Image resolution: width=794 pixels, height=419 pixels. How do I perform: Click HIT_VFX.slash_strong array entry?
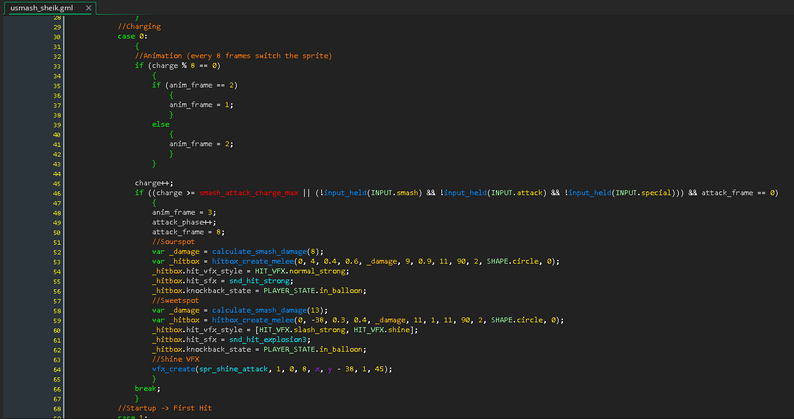[x=304, y=330]
